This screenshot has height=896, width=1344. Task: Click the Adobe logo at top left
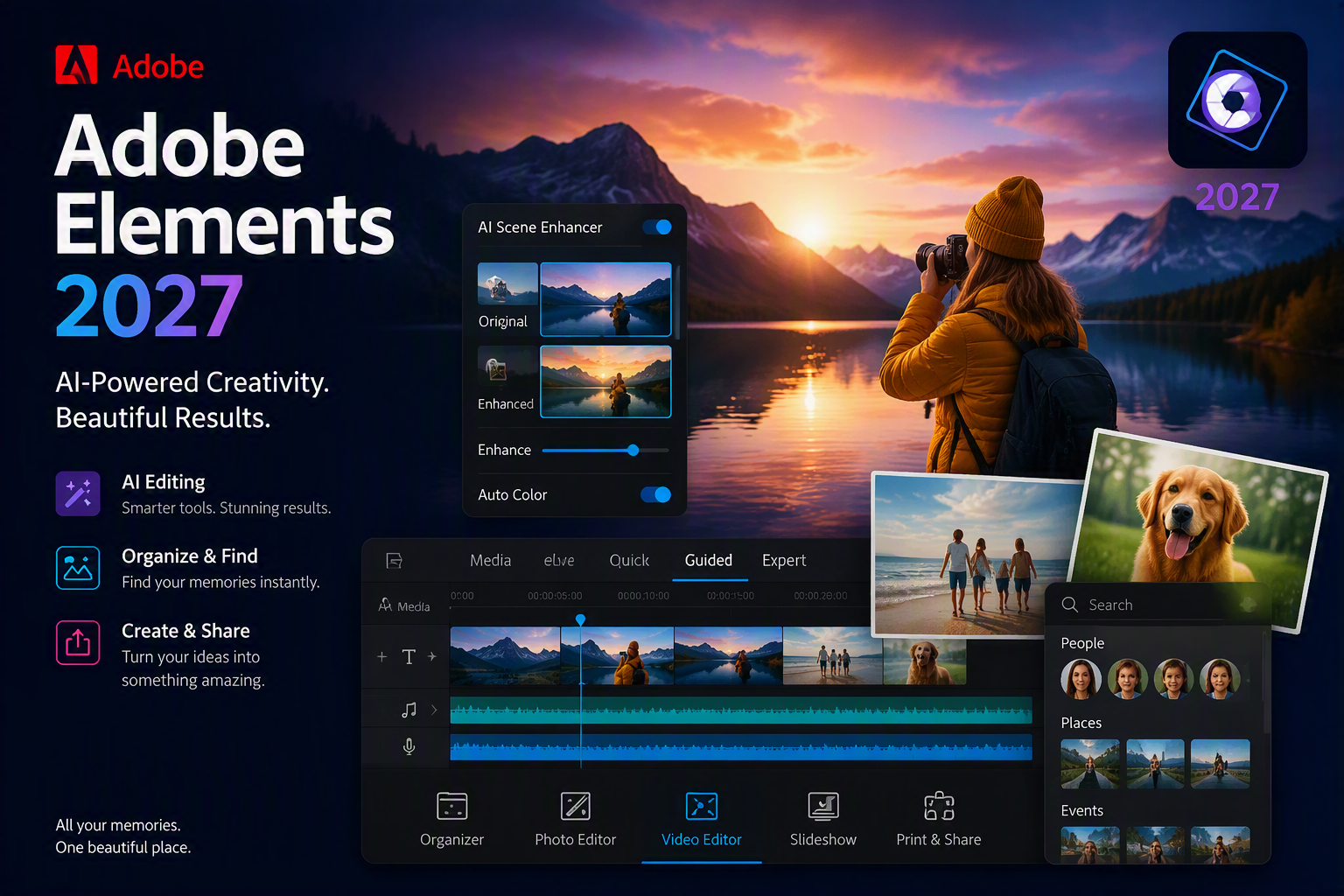(77, 65)
